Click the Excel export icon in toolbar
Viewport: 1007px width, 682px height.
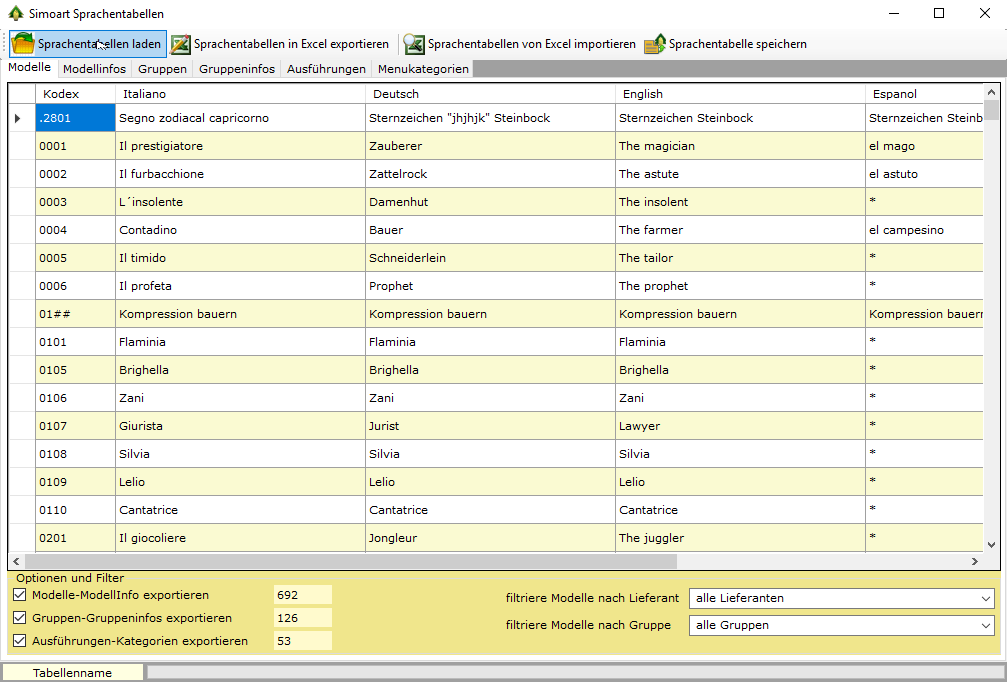click(180, 44)
